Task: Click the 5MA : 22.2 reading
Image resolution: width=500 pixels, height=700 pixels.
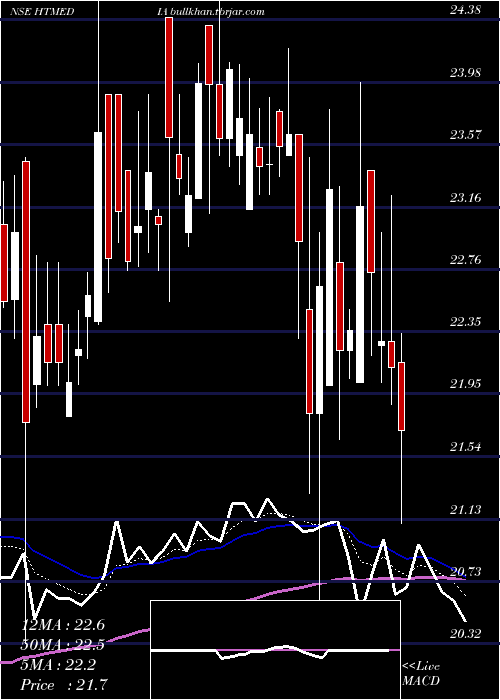Action: [x=58, y=665]
